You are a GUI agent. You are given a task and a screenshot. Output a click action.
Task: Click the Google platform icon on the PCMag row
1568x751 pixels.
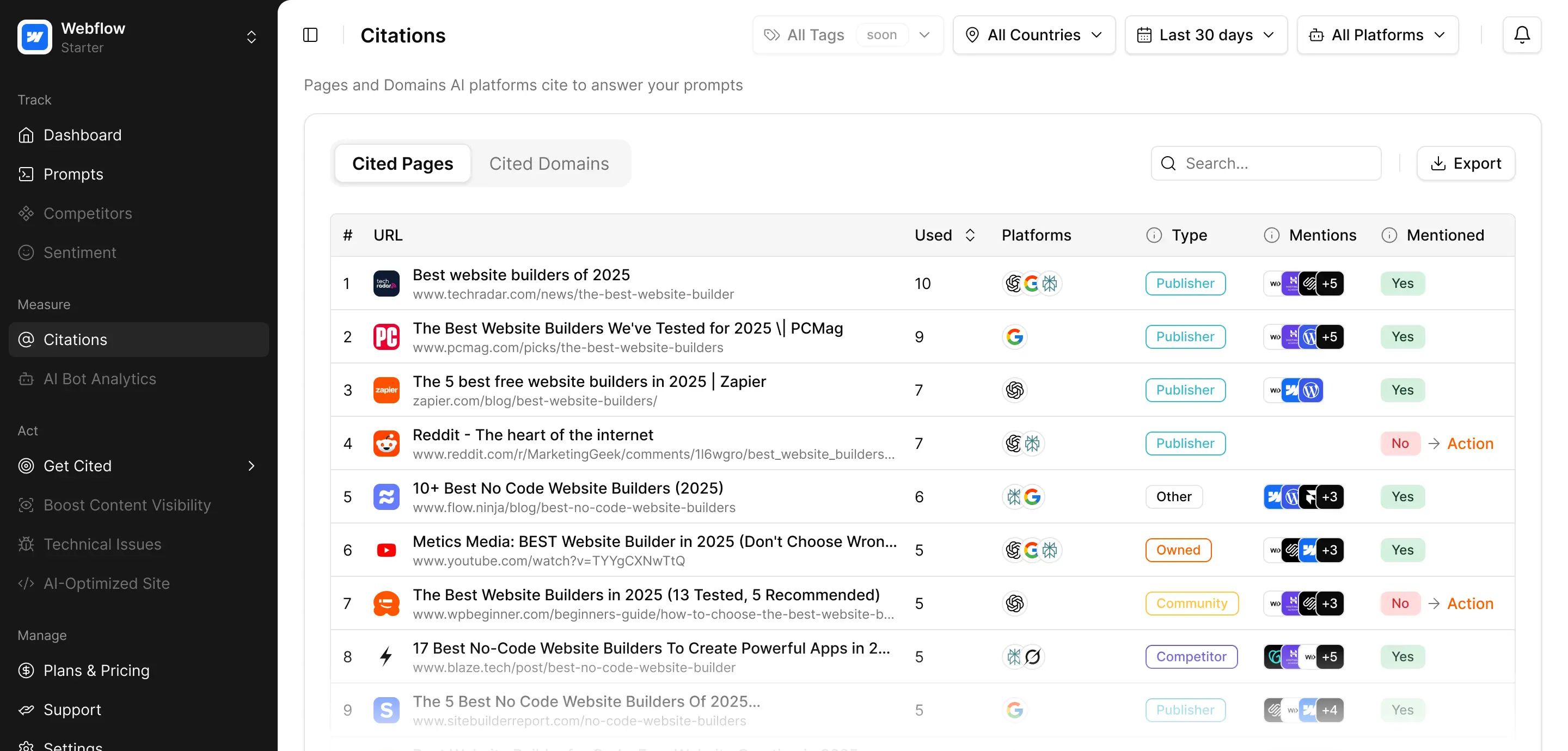[x=1015, y=336]
